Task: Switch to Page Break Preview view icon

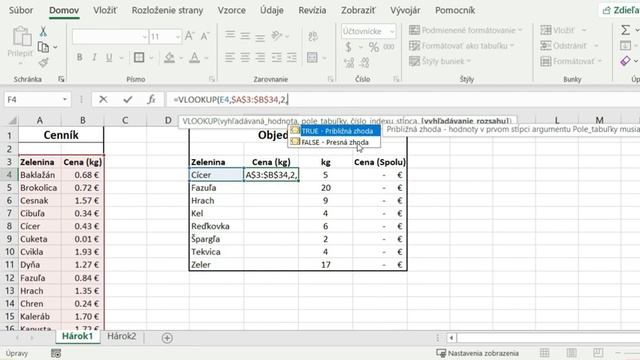Action: click(598, 353)
